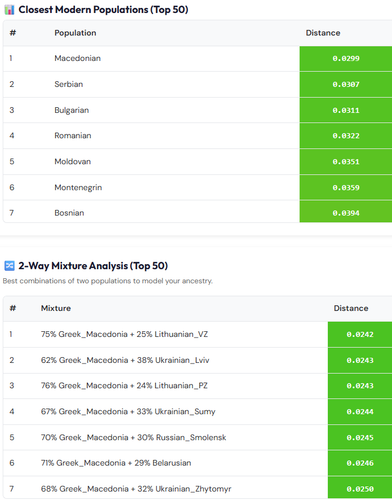Click the 0.0242 mixture distance cell
392x500 pixels.
click(x=360, y=334)
